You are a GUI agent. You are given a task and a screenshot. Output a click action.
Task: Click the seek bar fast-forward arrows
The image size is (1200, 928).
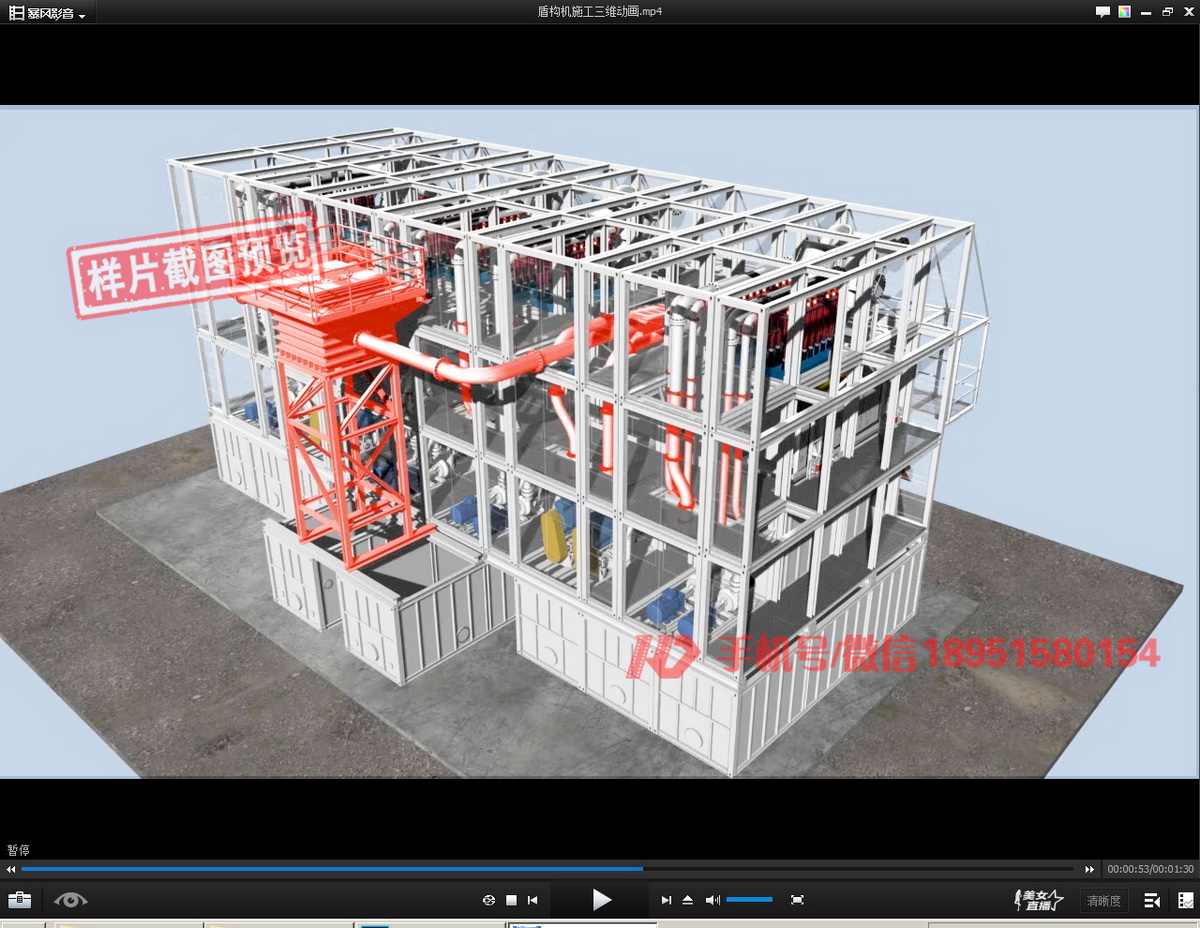[x=1090, y=869]
